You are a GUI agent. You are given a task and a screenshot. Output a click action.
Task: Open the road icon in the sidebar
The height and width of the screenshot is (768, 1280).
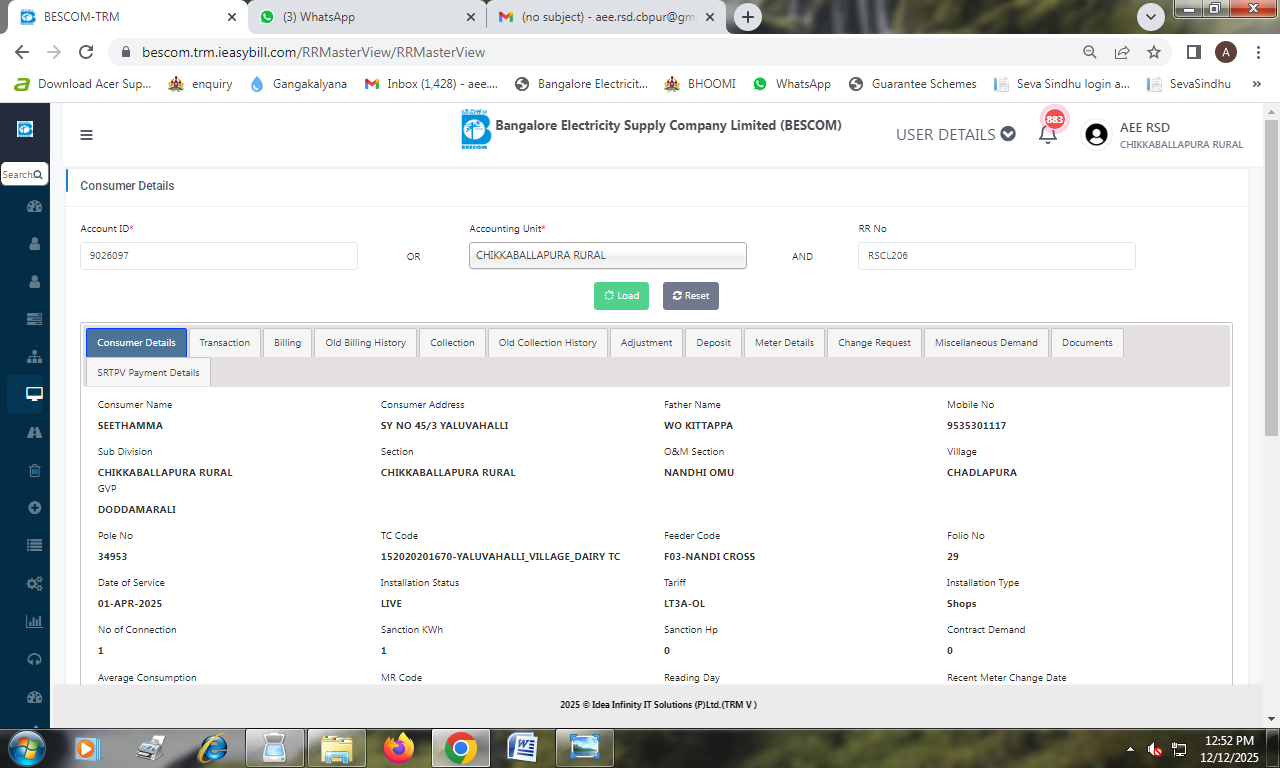click(x=34, y=433)
